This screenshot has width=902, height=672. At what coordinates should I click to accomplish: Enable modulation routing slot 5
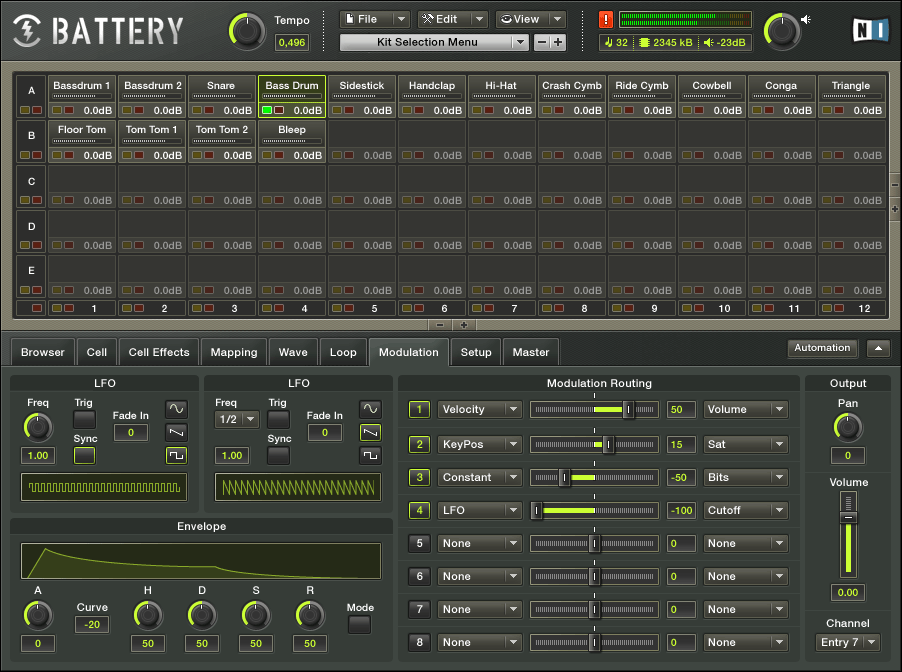(419, 543)
